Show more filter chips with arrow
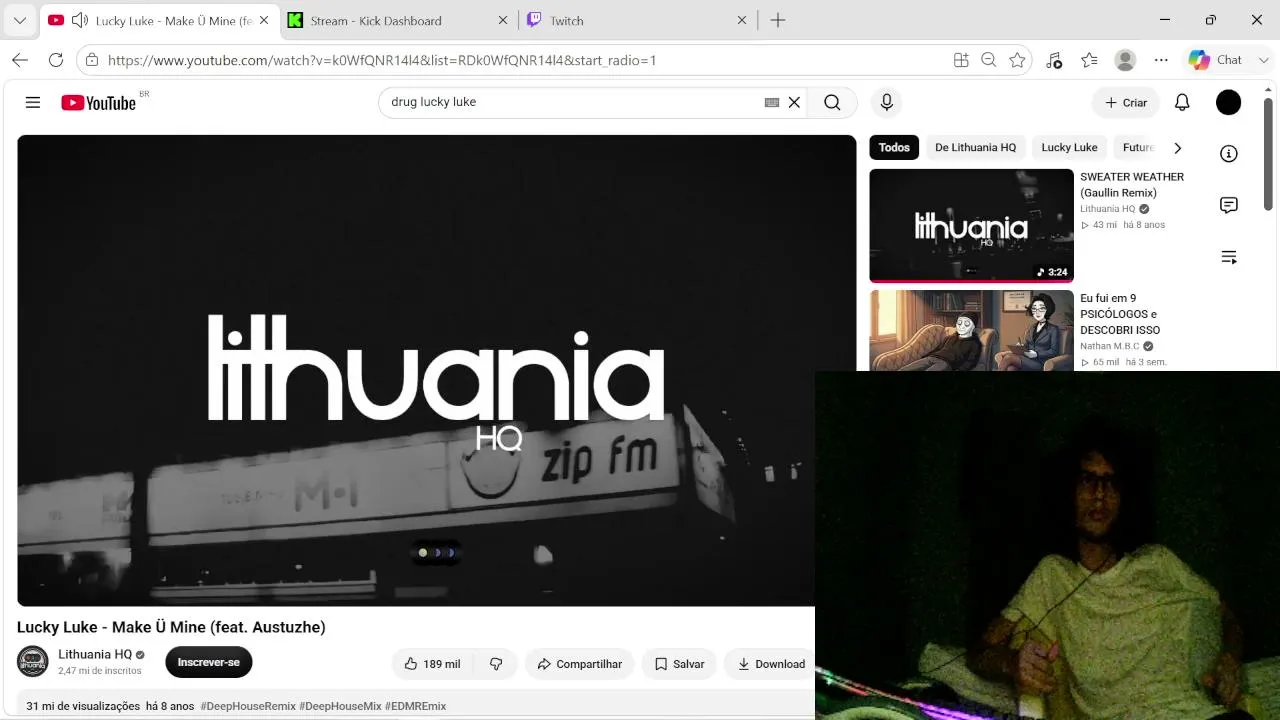 pyautogui.click(x=1177, y=147)
